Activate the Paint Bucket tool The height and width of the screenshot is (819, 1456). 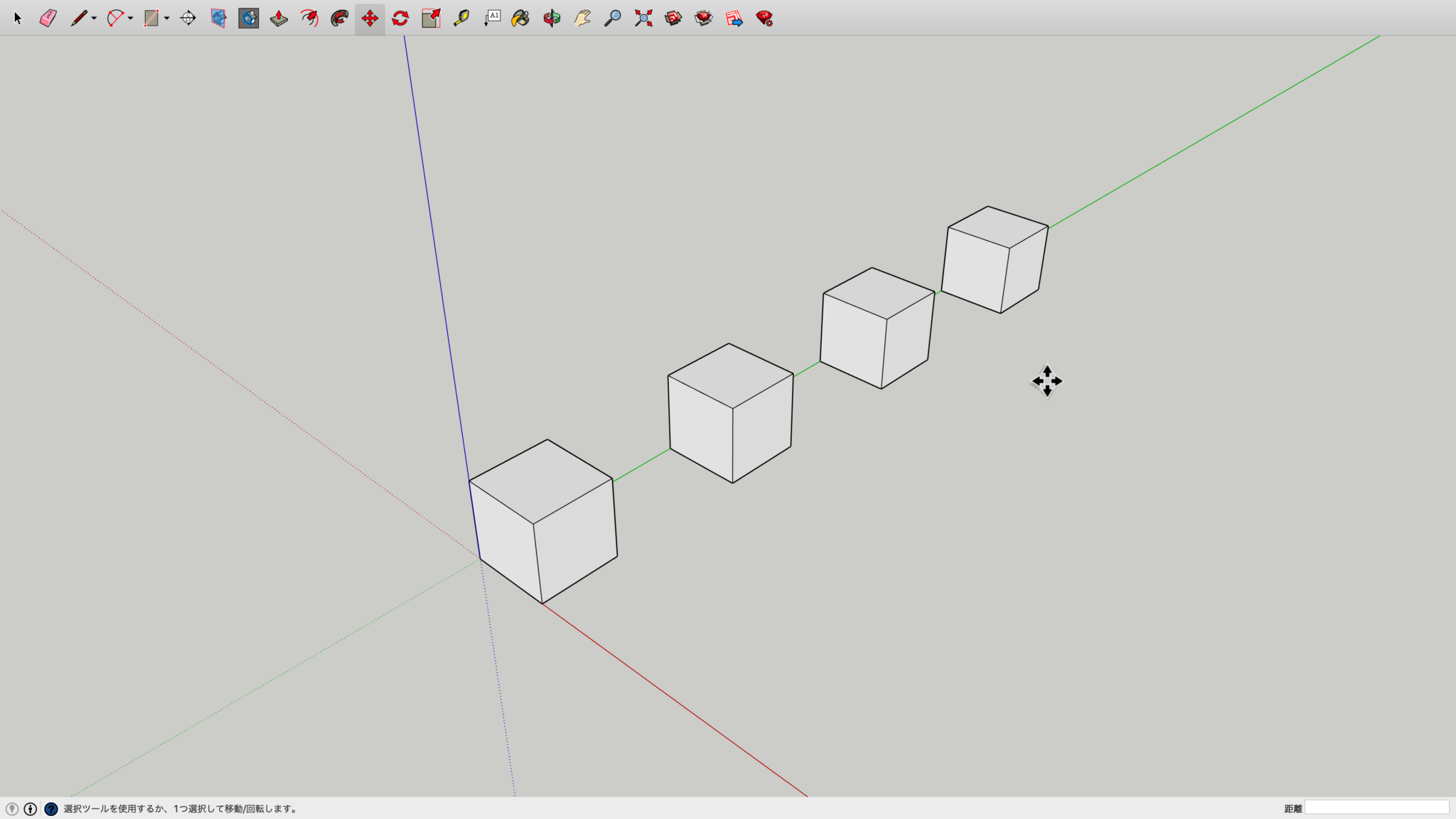(520, 18)
